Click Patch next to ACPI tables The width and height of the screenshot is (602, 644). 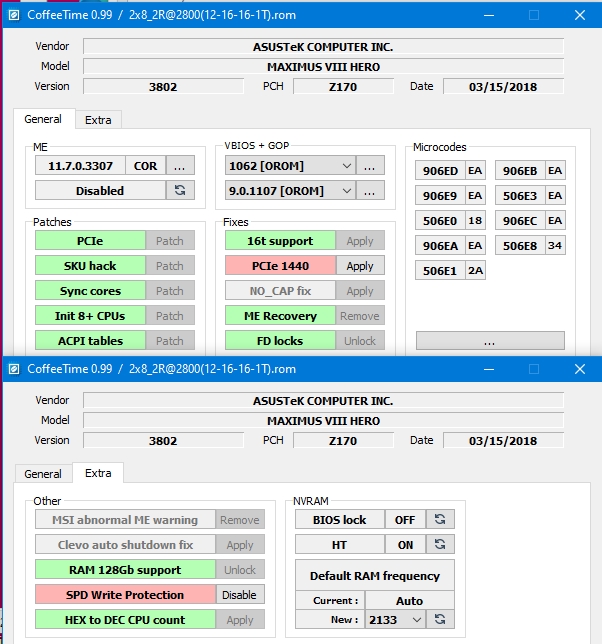170,341
